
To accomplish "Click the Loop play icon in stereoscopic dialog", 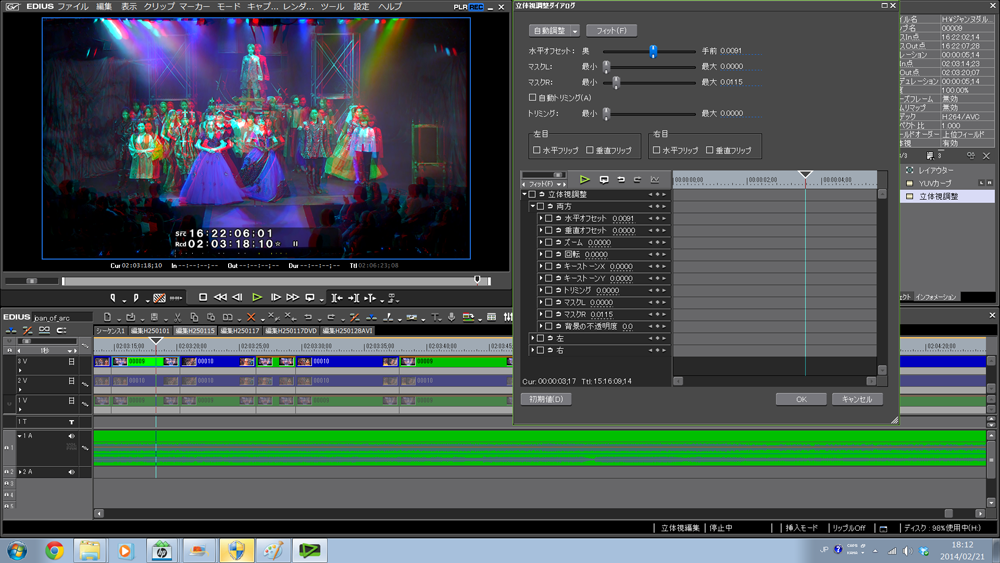I will [x=604, y=180].
